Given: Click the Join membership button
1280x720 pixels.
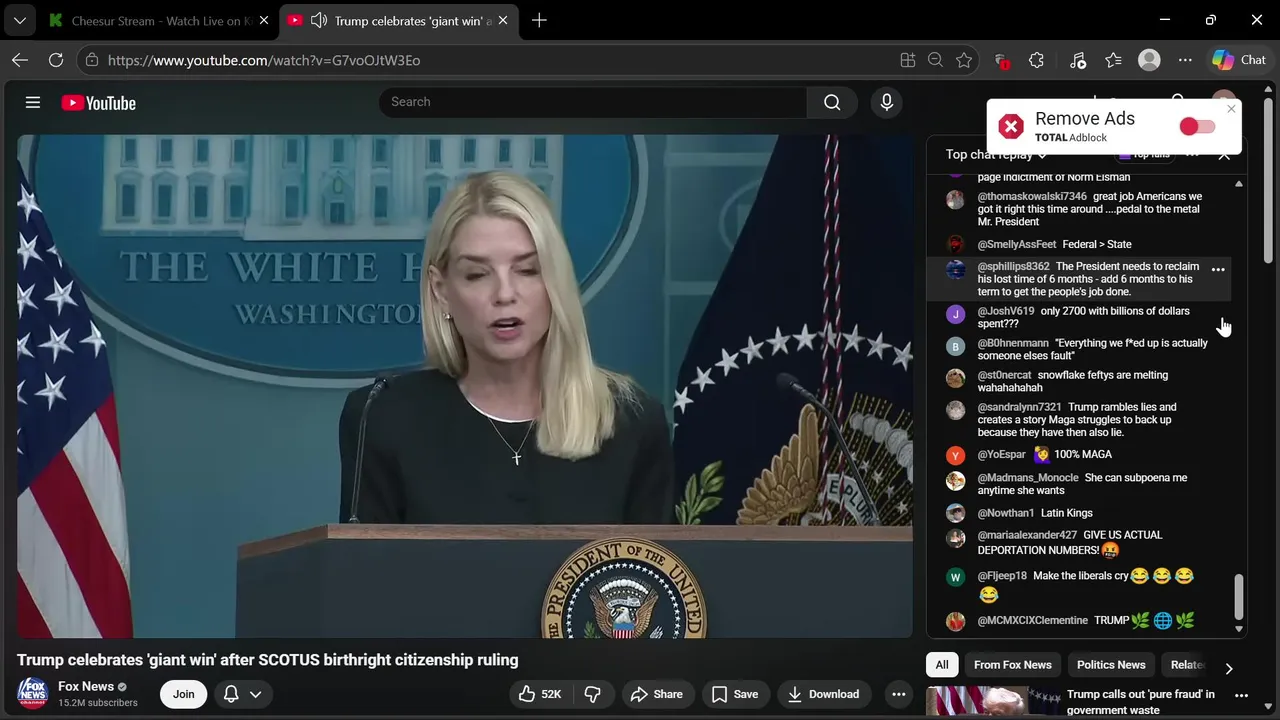Looking at the screenshot, I should coord(183,694).
